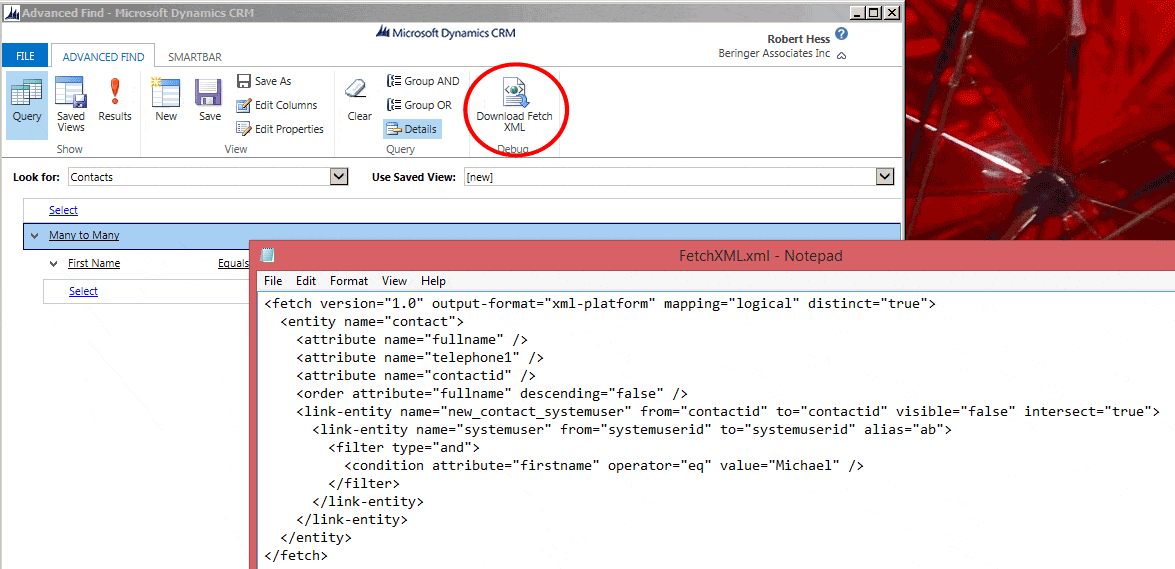Screen dimensions: 1175x569
Task: Open the Use Saved View dropdown
Action: tap(885, 177)
